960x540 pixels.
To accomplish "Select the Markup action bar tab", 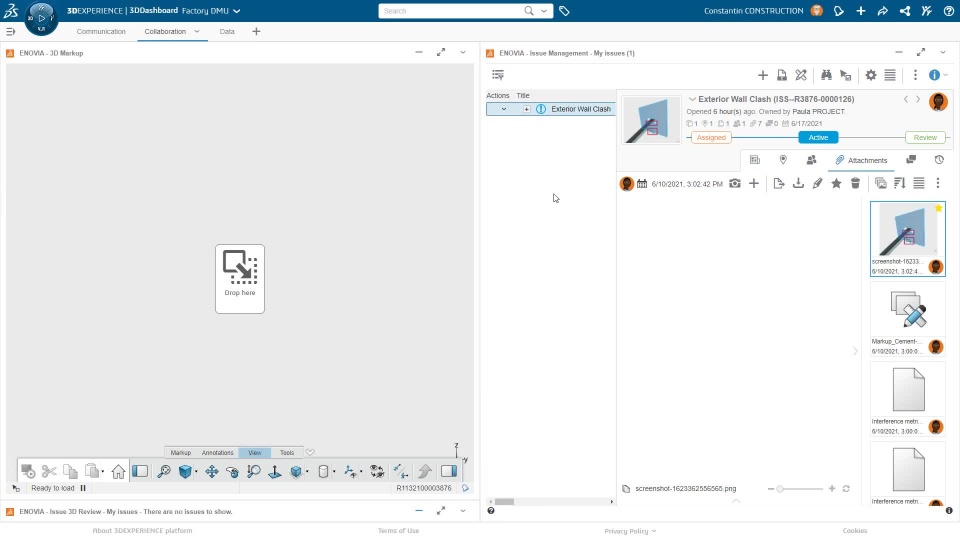I will coord(181,452).
